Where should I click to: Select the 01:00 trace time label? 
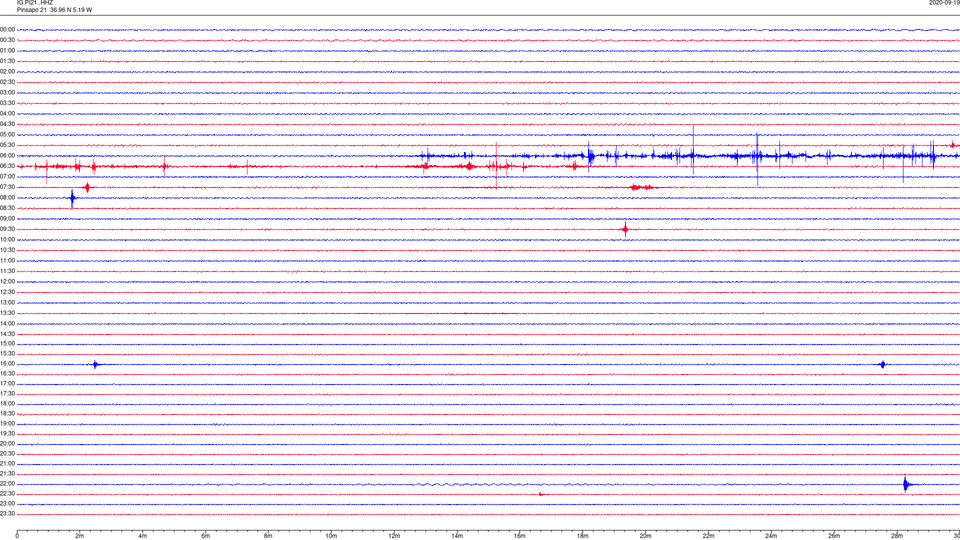[7, 51]
